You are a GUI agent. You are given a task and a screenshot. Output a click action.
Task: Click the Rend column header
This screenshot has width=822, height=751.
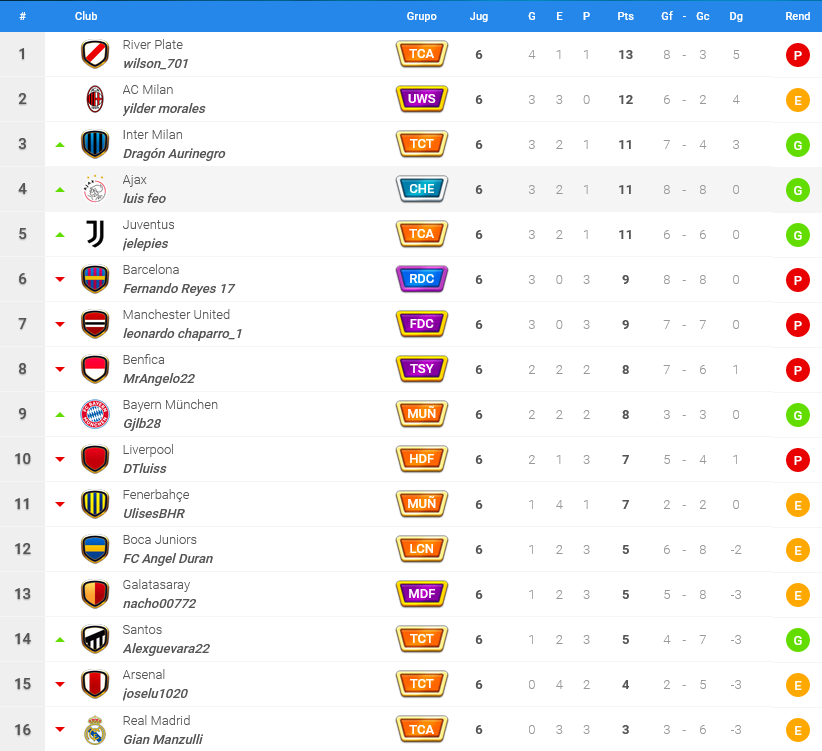(797, 16)
